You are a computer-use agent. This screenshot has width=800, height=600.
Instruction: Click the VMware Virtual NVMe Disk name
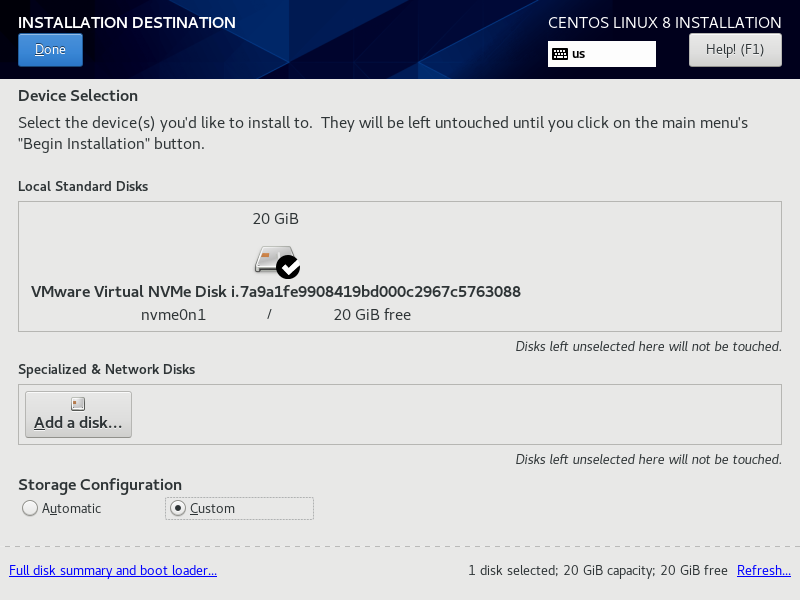(x=276, y=292)
